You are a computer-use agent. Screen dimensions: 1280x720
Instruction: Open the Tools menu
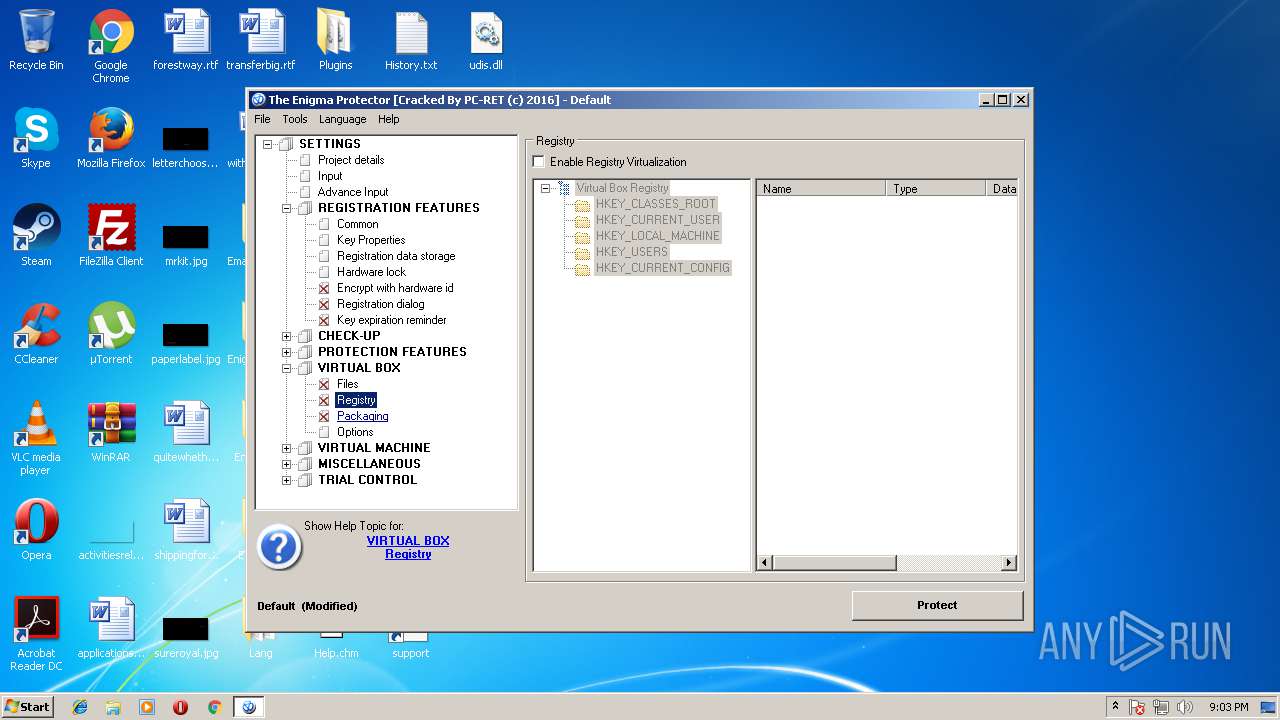point(295,119)
